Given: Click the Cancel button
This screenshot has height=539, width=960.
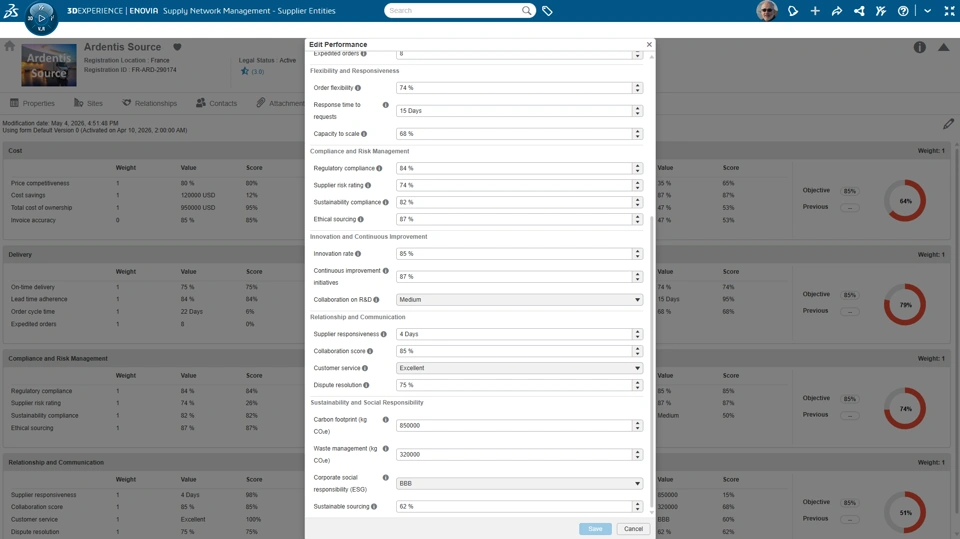Looking at the screenshot, I should (x=633, y=529).
